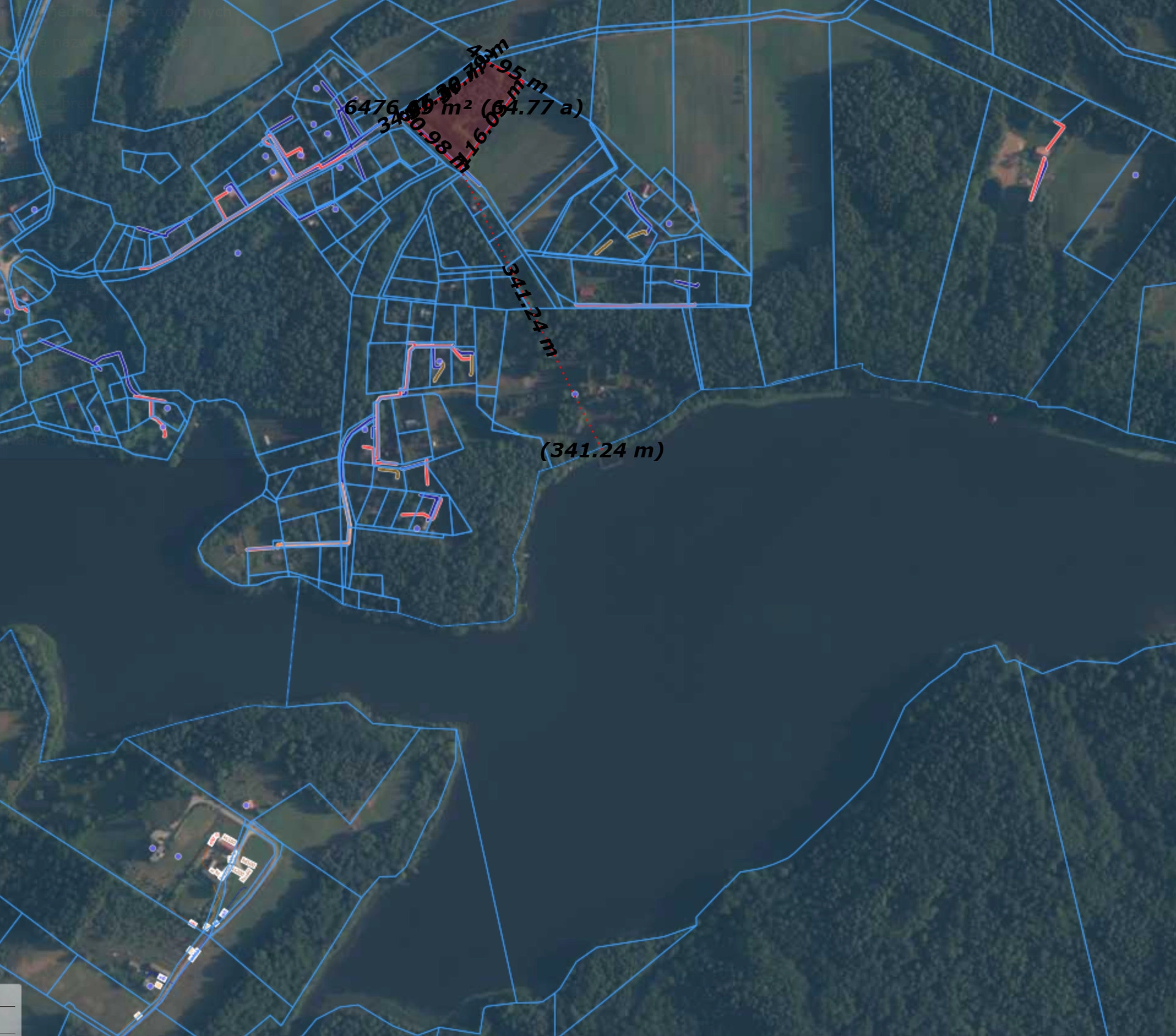Click purple point marker on dotted measurement line

(x=575, y=394)
